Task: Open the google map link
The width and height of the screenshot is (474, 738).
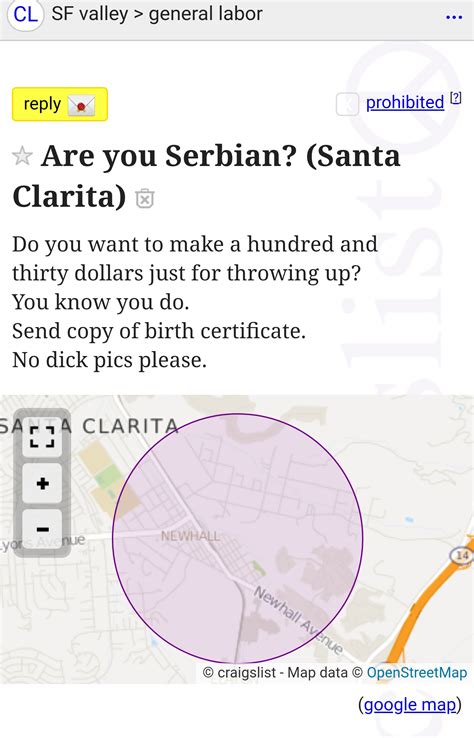Action: [x=410, y=705]
